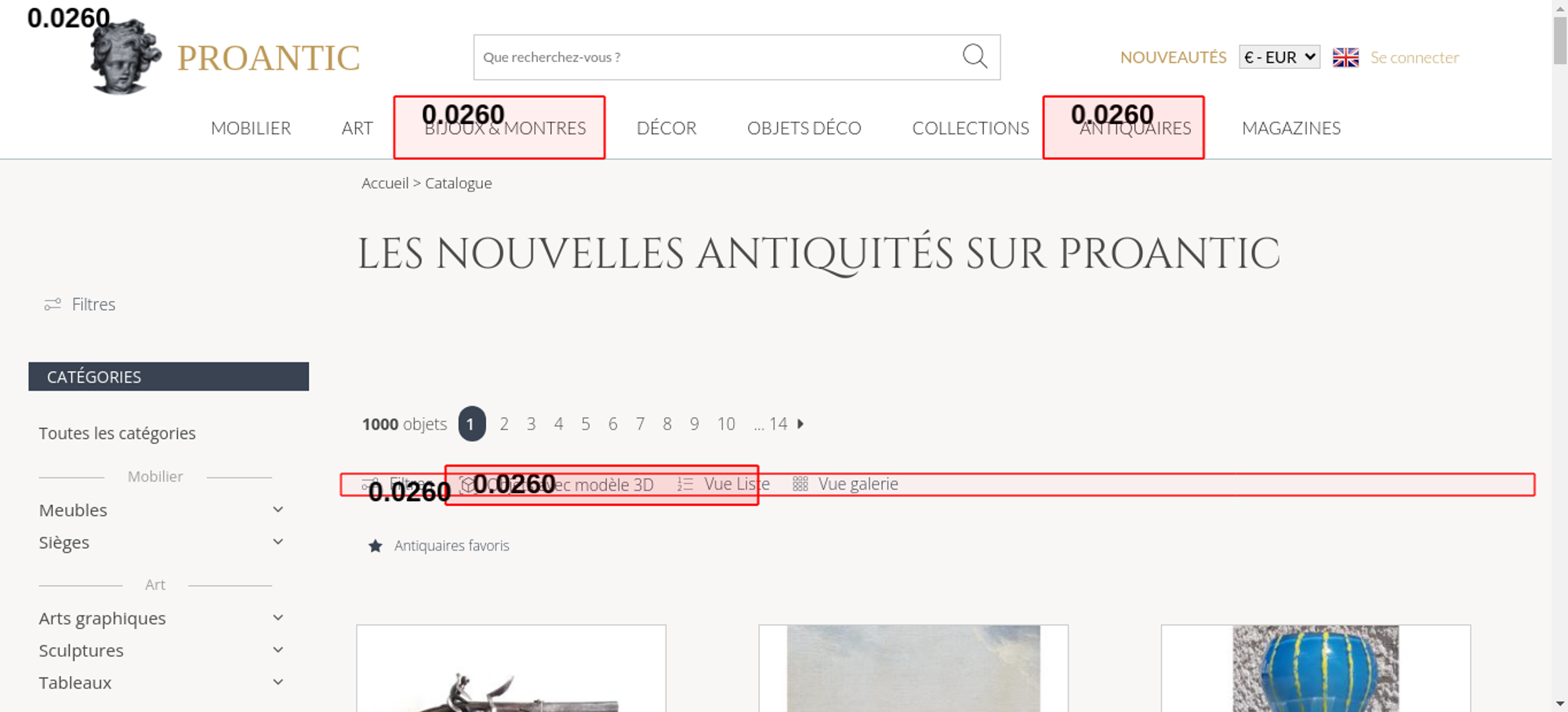Viewport: 1568px width, 712px height.
Task: Expand the Meubles category
Action: [278, 510]
